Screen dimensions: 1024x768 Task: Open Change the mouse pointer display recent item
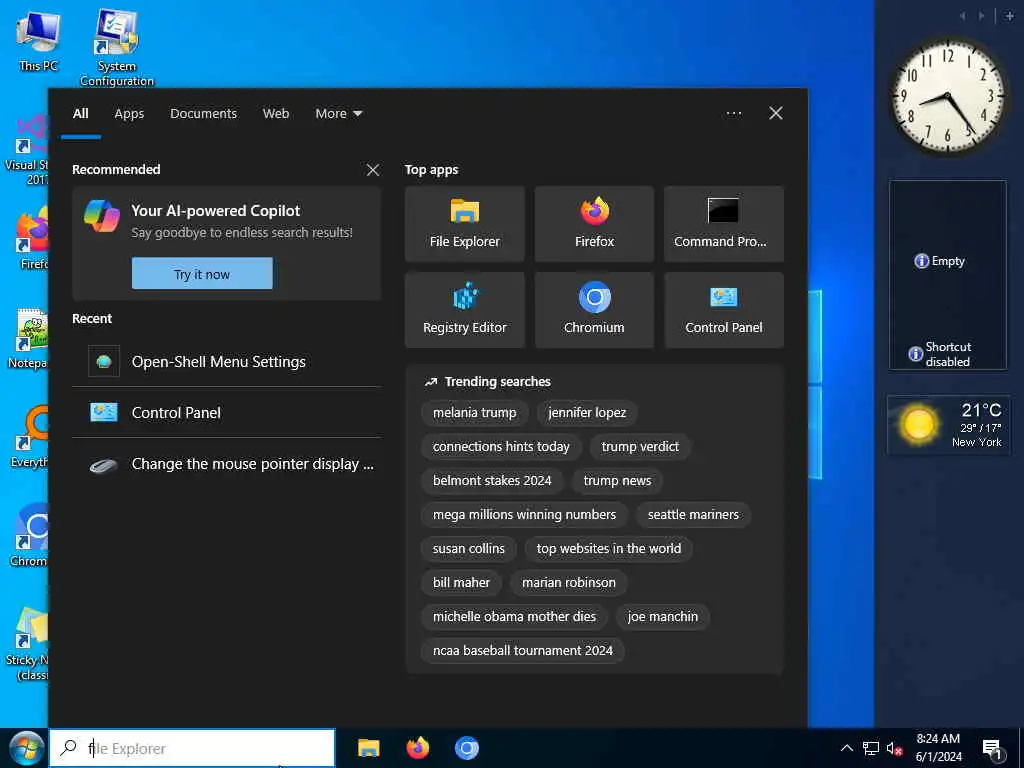[227, 464]
